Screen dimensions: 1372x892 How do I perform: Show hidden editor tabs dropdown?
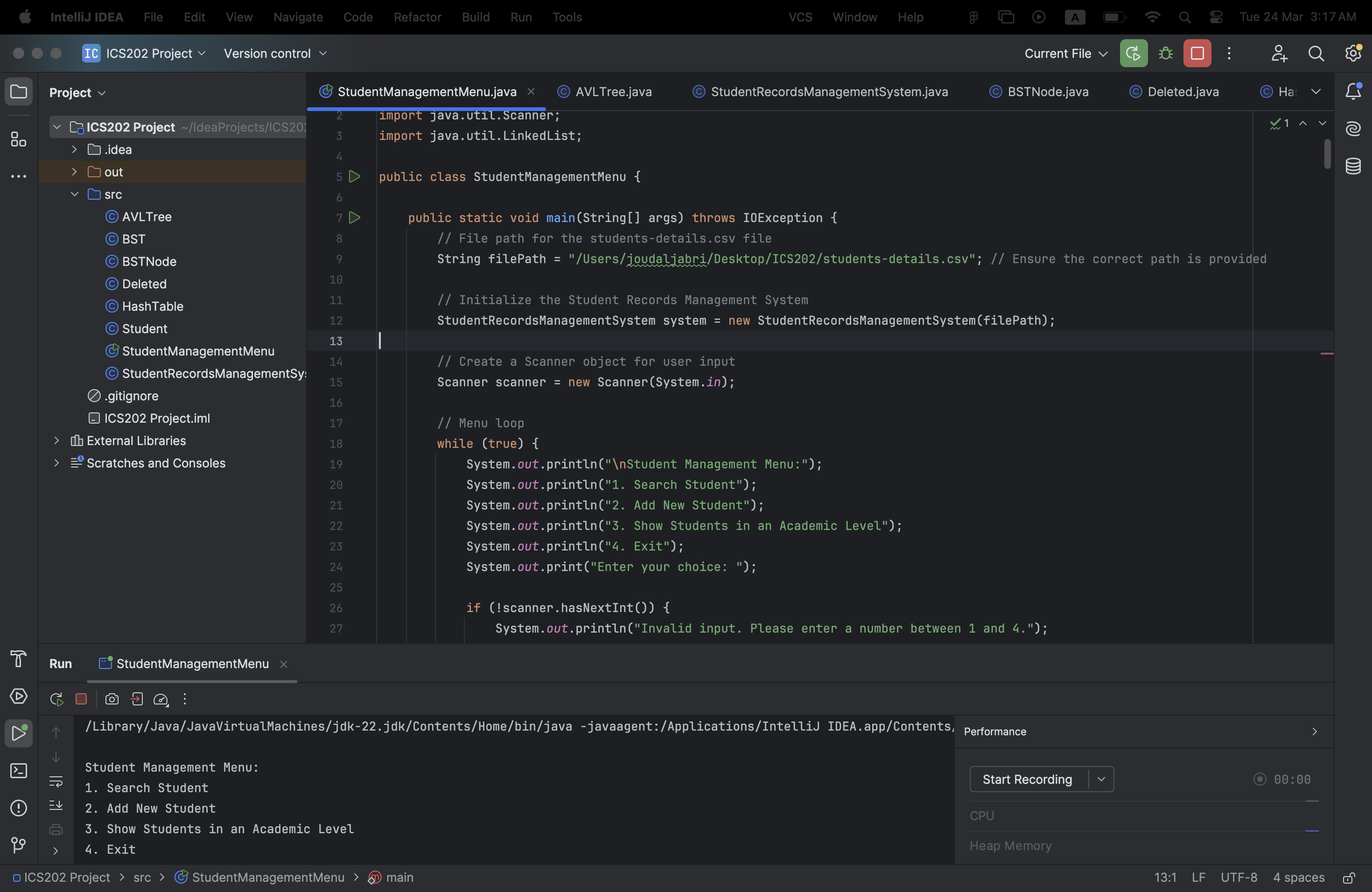(x=1316, y=91)
